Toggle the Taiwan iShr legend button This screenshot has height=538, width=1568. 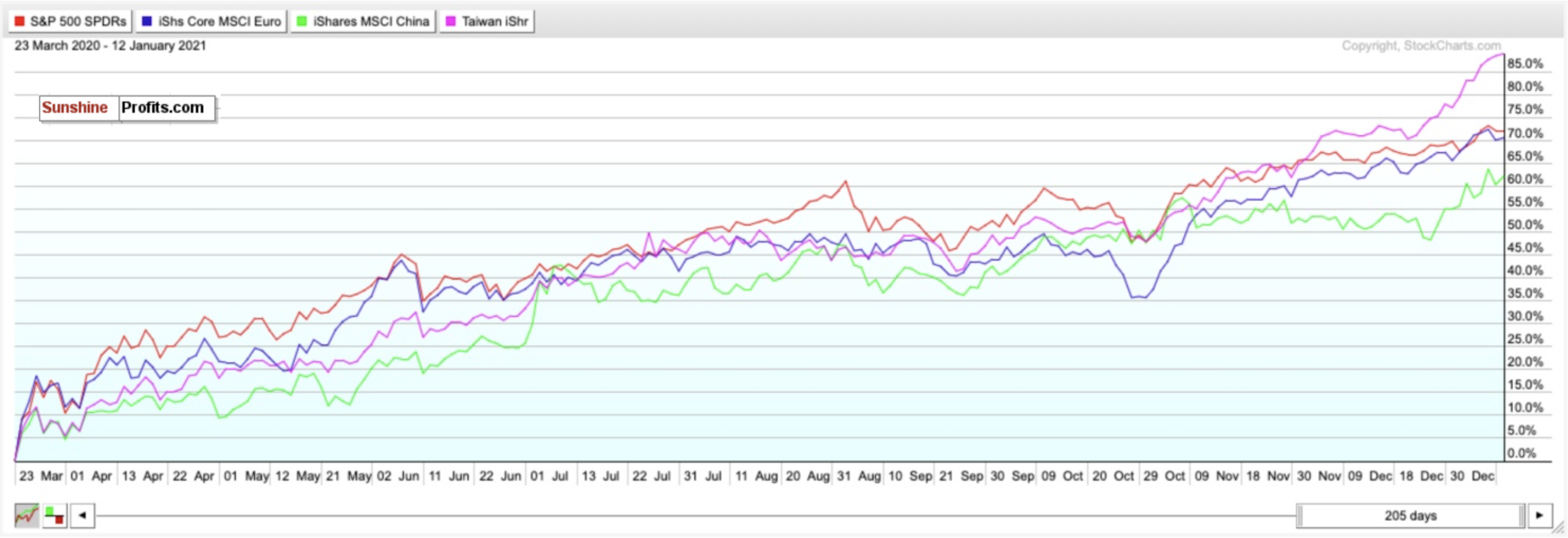point(487,21)
